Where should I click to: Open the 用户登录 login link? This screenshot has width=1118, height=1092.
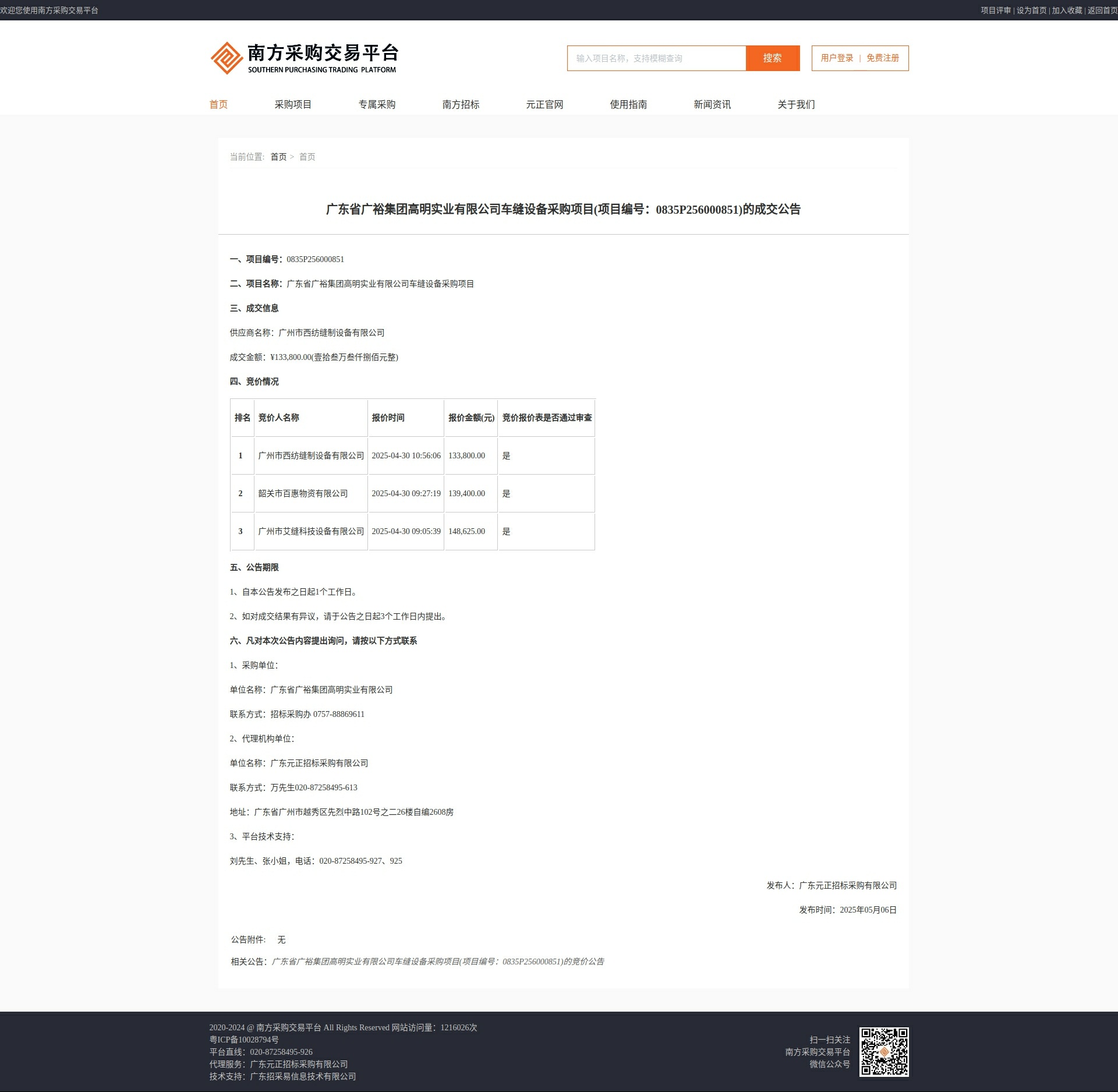(837, 58)
